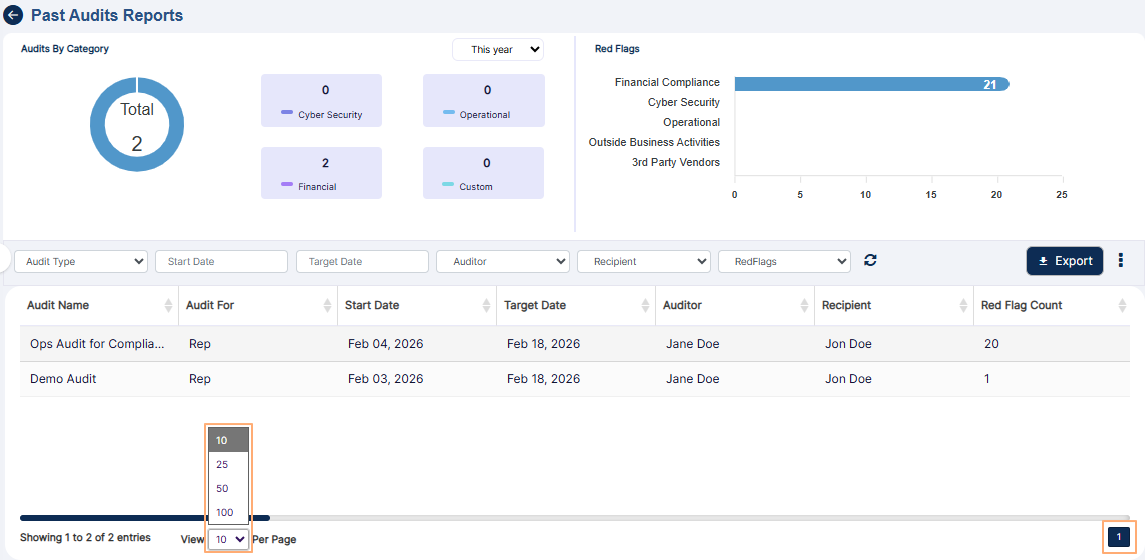Go back using the arrow icon

(x=13, y=15)
